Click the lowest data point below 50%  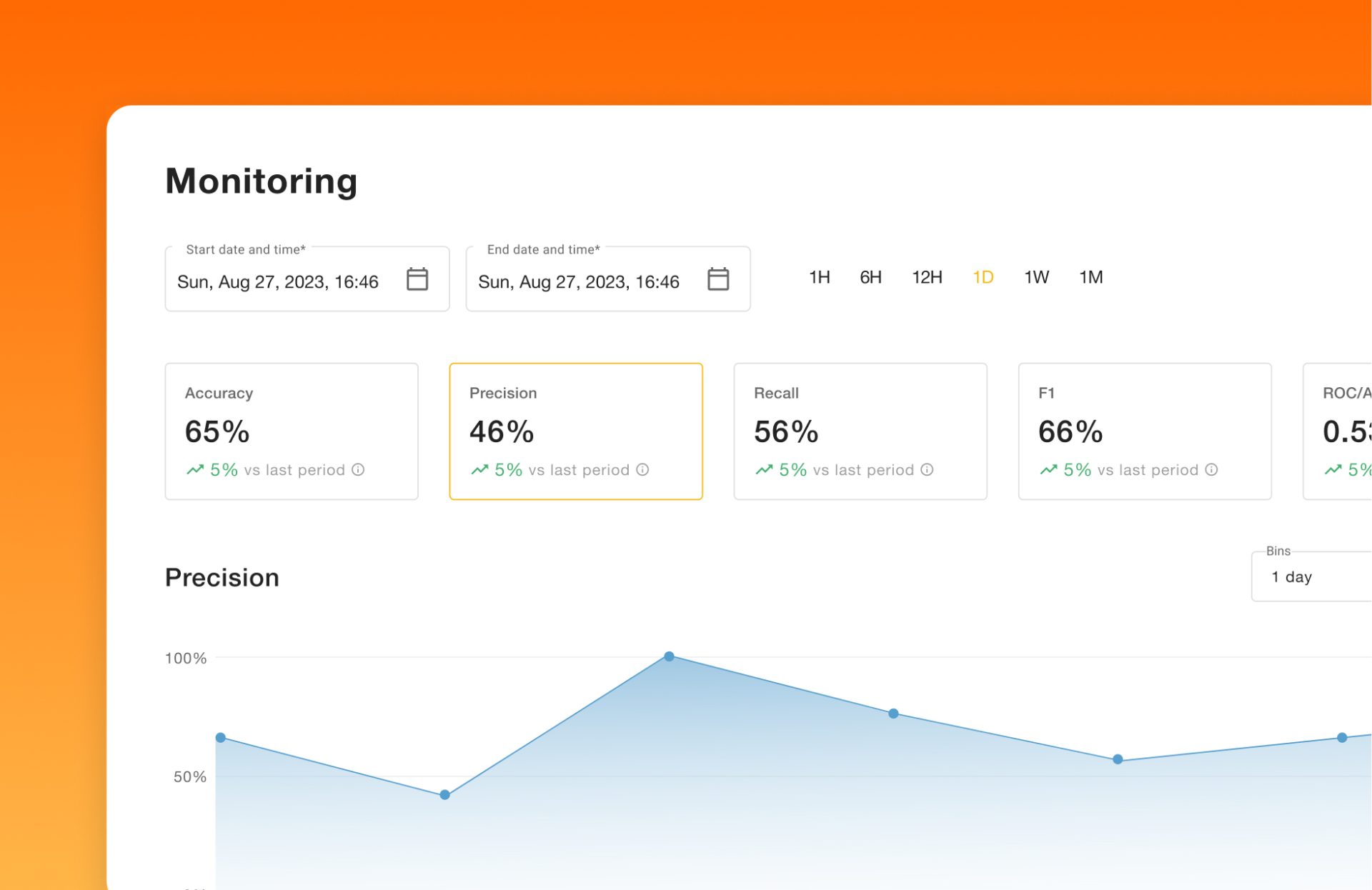pos(444,795)
